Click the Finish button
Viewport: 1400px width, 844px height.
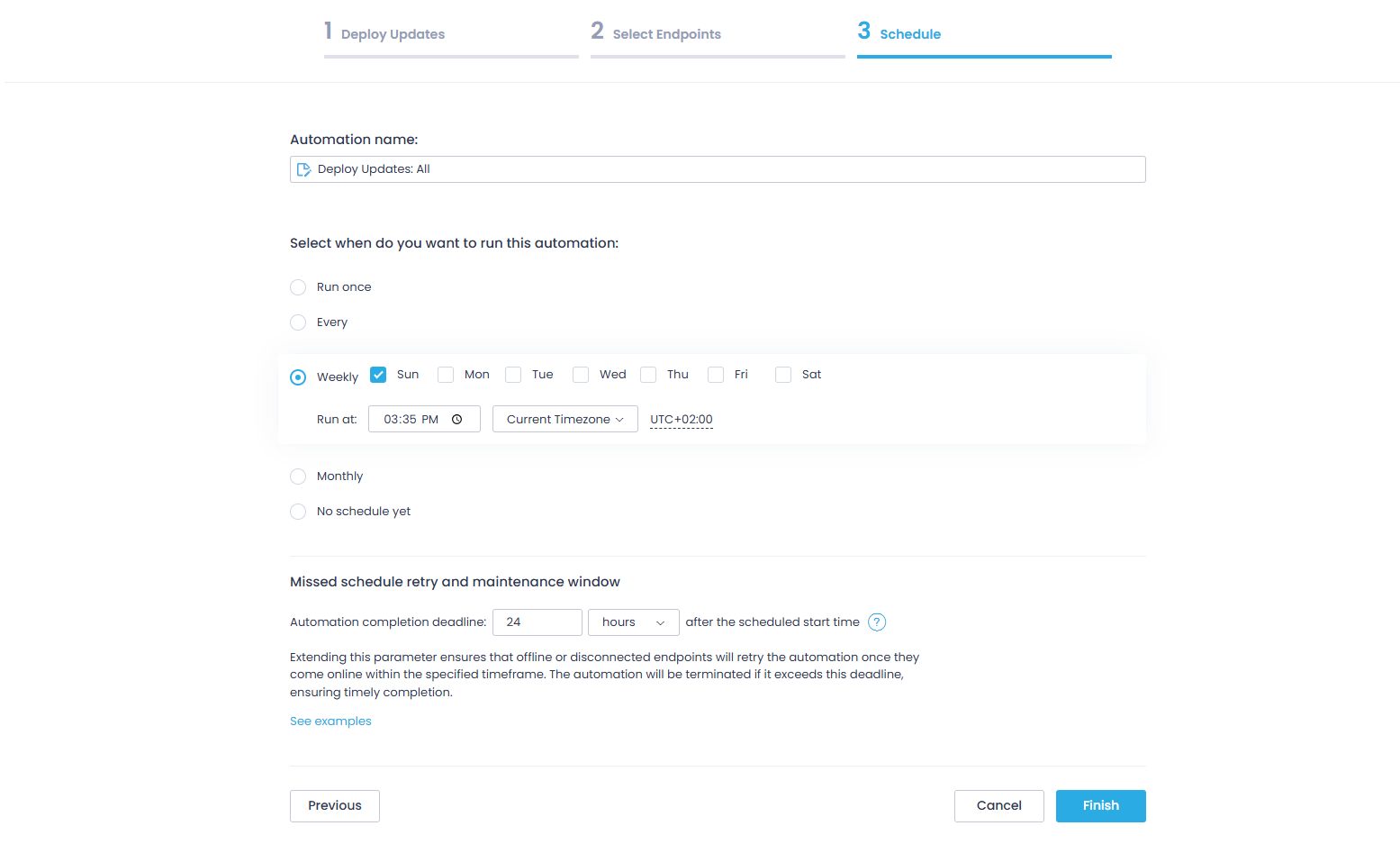[1100, 805]
